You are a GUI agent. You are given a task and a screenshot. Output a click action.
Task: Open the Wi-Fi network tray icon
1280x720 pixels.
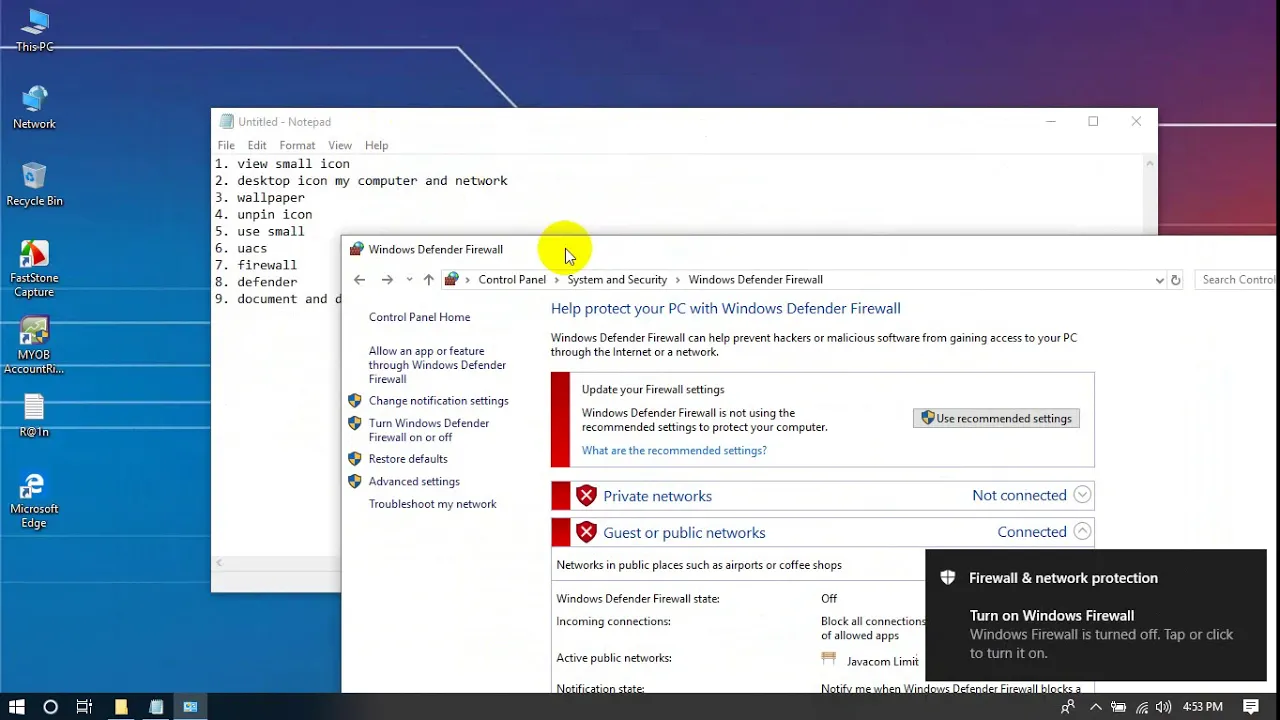coord(1141,707)
